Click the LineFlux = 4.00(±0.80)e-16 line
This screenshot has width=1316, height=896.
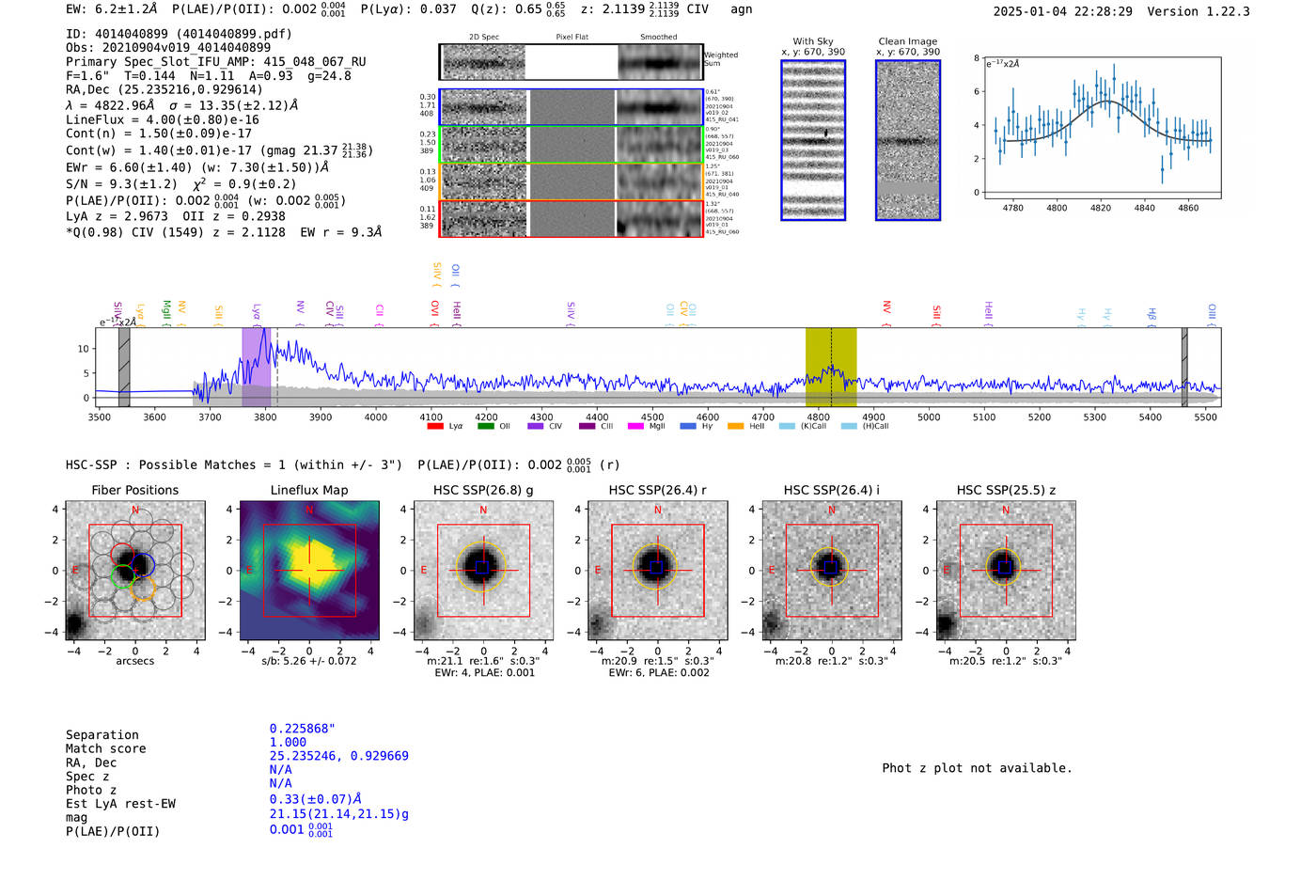point(163,120)
